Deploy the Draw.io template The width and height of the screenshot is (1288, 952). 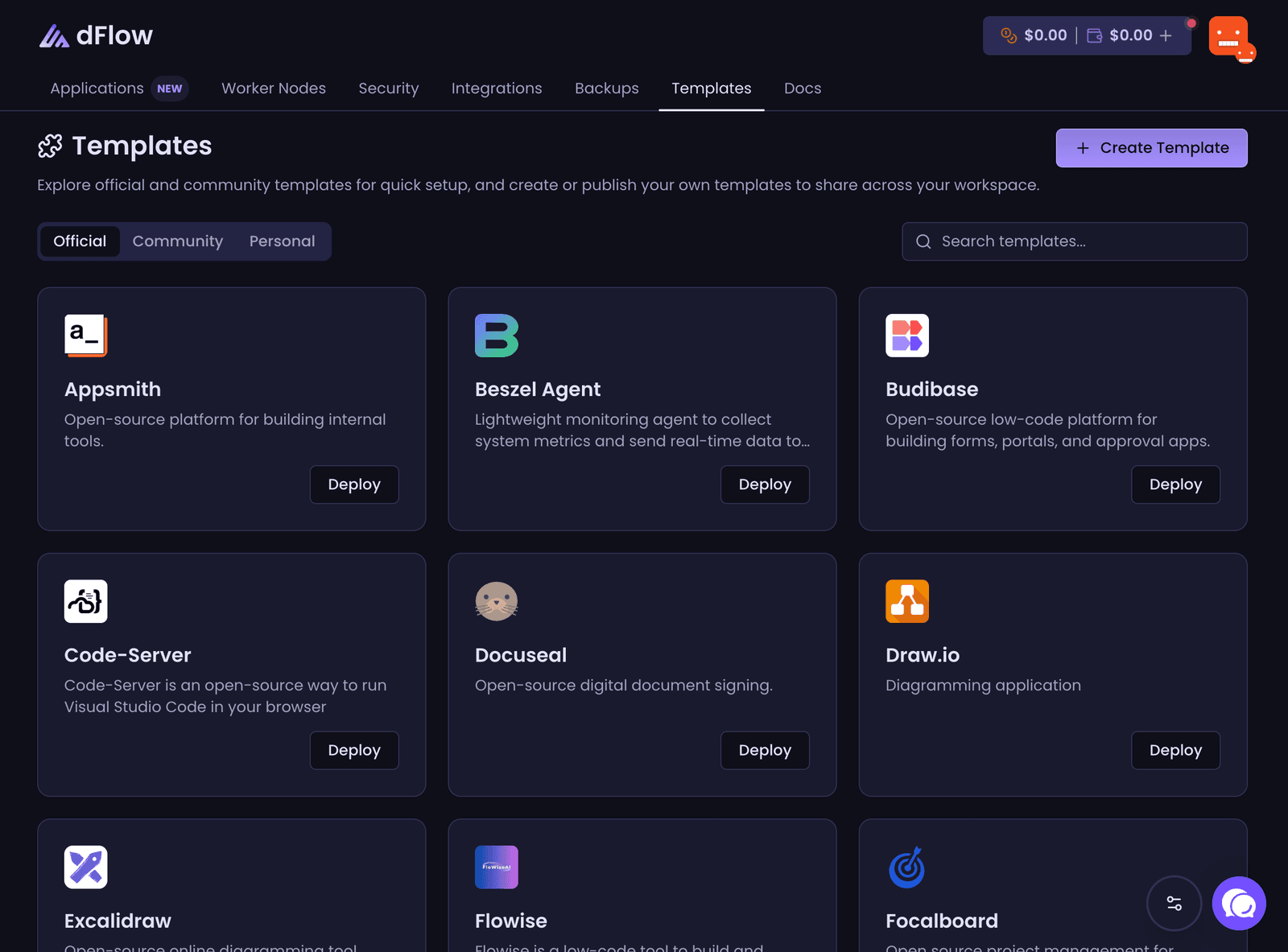pos(1175,750)
